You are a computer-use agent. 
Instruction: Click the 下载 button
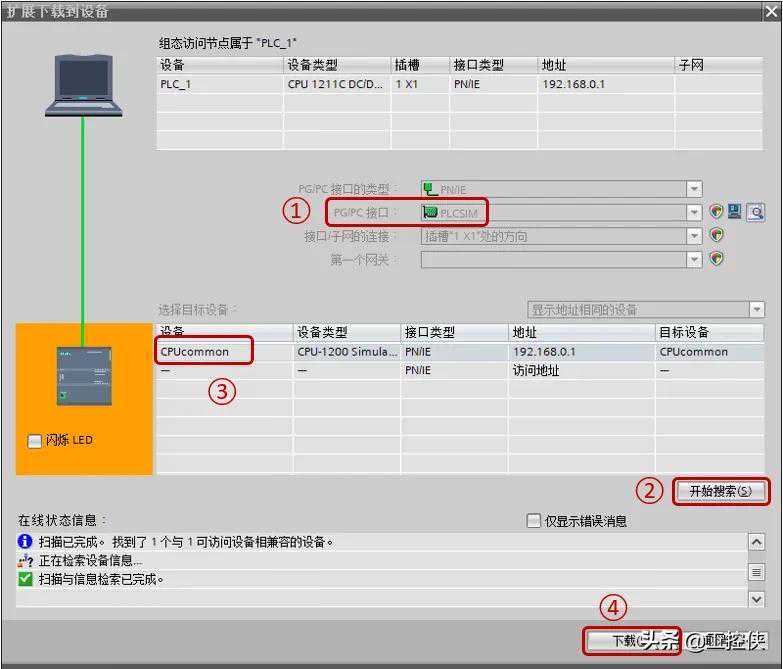tap(631, 641)
